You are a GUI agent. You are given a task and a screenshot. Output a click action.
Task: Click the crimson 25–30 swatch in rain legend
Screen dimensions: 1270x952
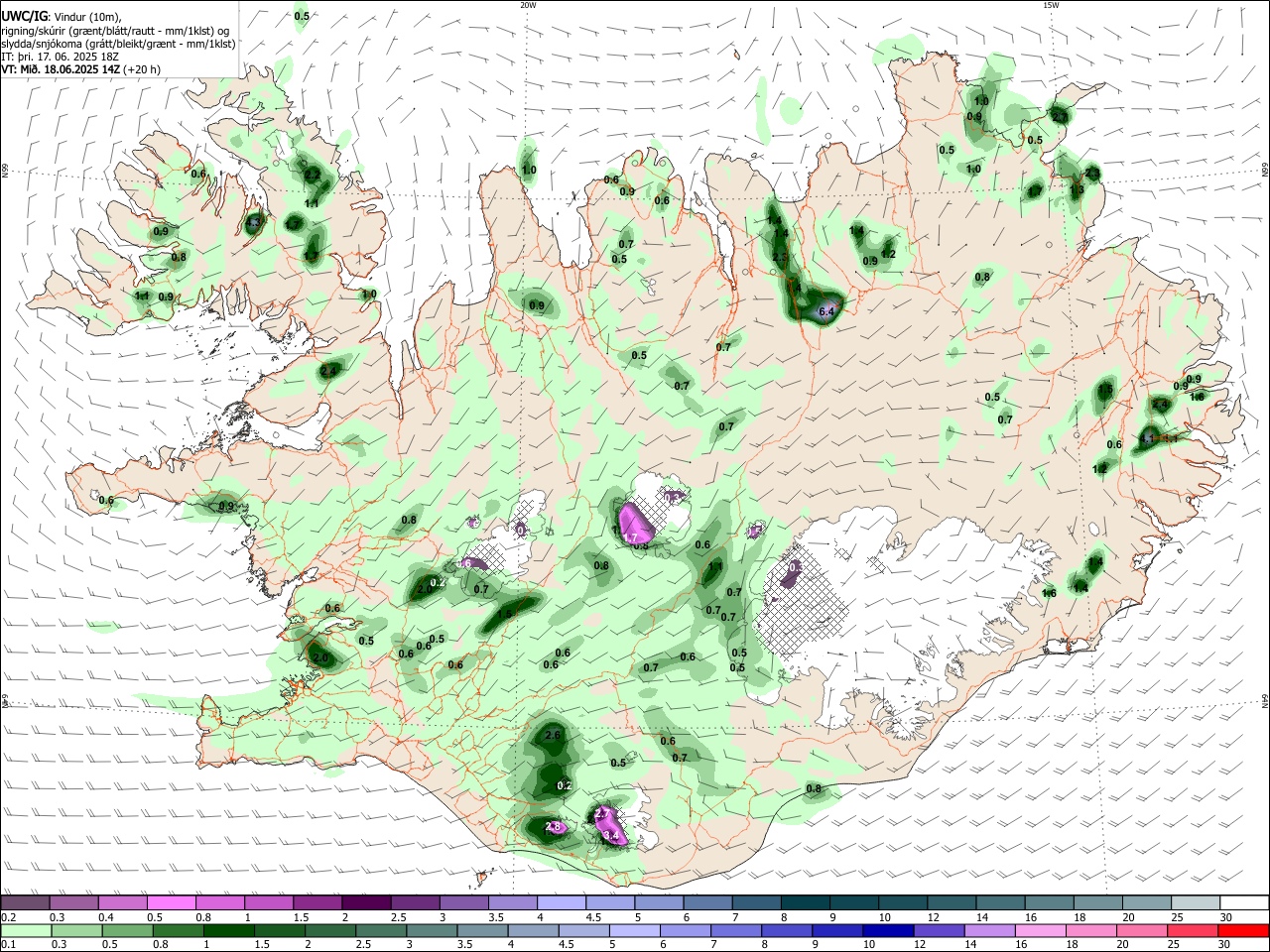pyautogui.click(x=1192, y=930)
